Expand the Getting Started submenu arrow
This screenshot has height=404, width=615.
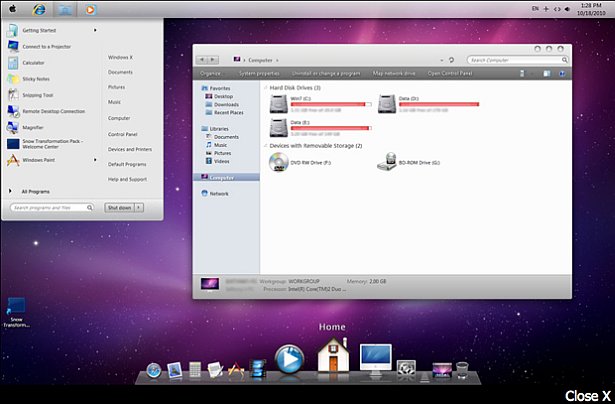click(96, 30)
